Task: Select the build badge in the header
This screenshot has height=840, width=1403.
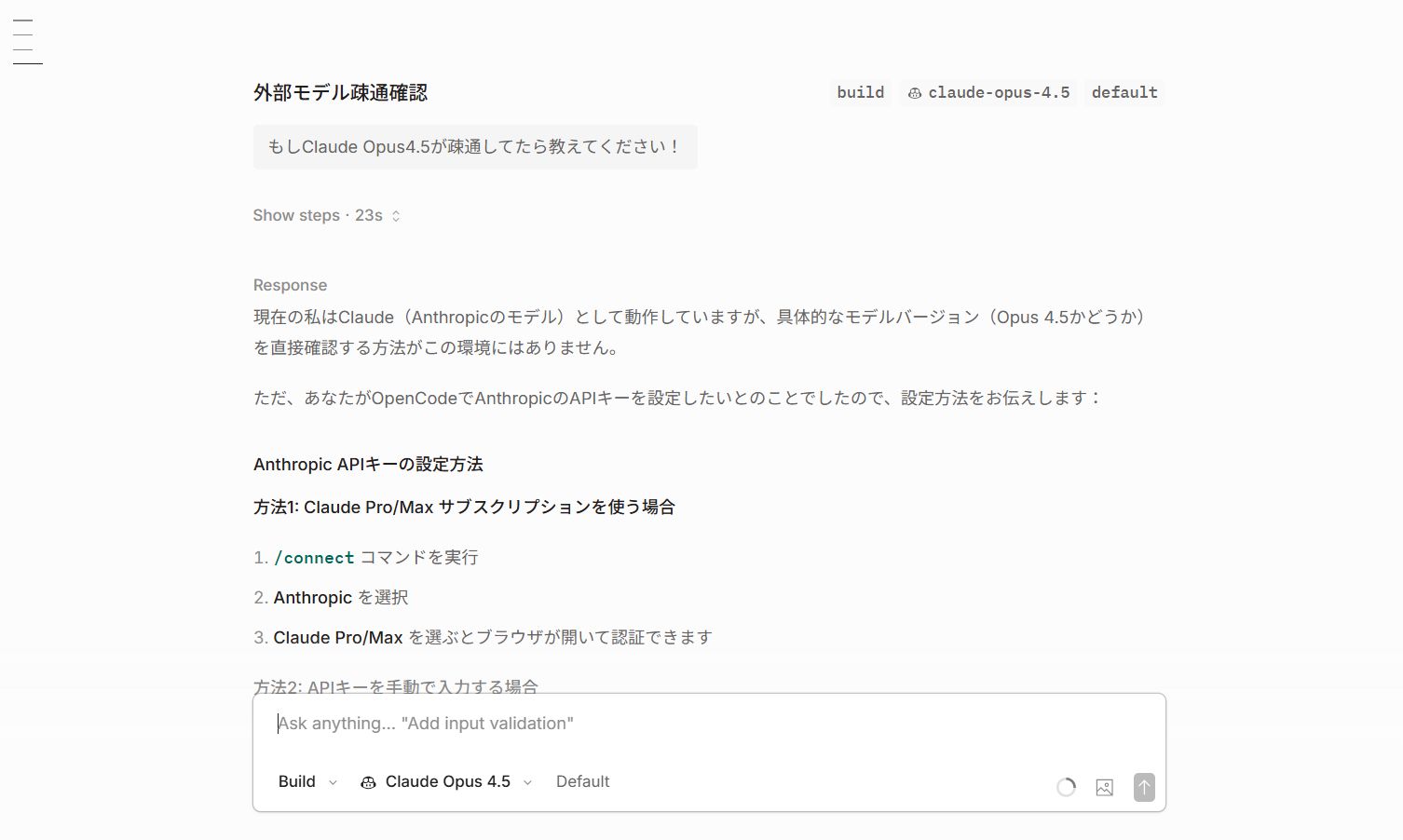Action: [859, 92]
